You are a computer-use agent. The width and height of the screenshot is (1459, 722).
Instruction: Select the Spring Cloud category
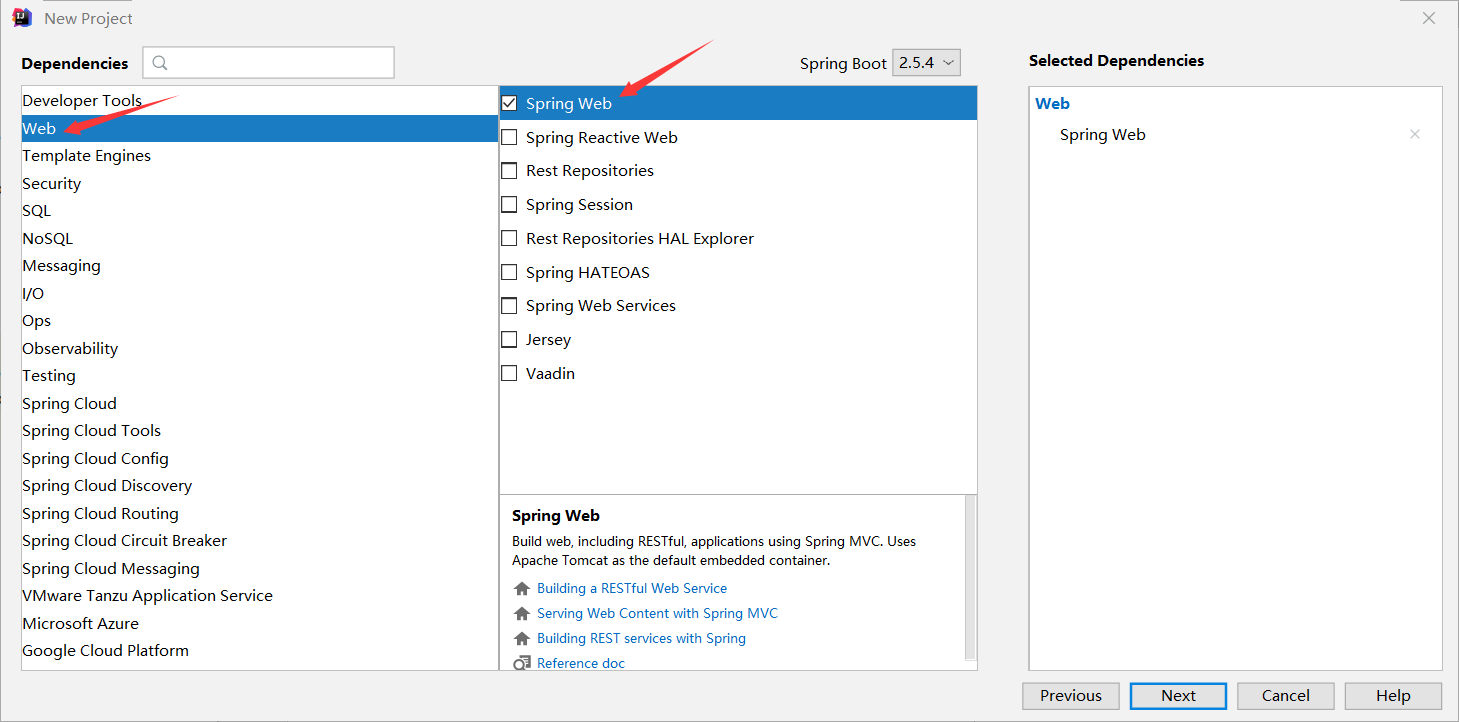coord(69,403)
